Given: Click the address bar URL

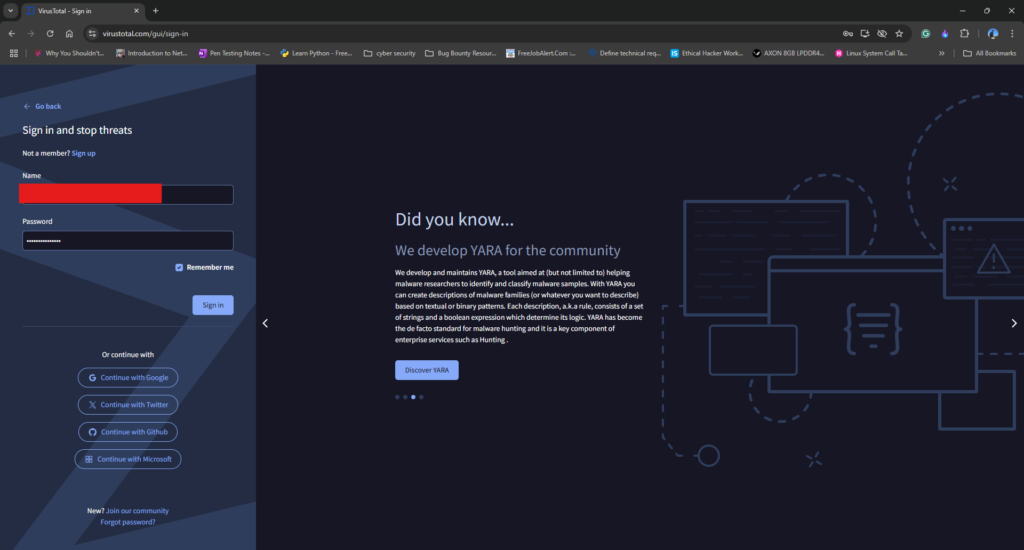Looking at the screenshot, I should (x=145, y=33).
